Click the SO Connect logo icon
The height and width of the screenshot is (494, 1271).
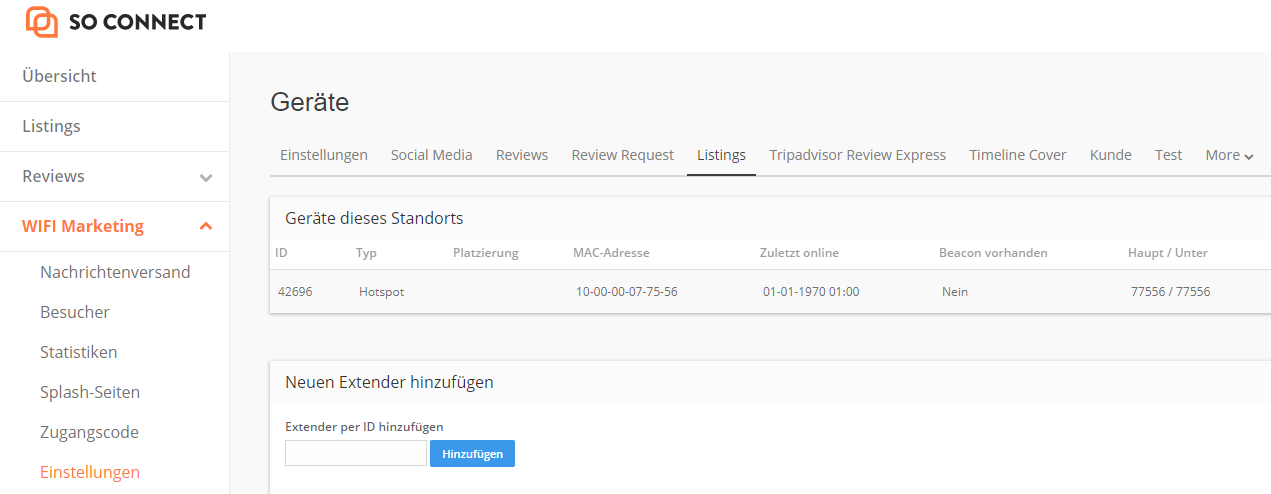42,21
